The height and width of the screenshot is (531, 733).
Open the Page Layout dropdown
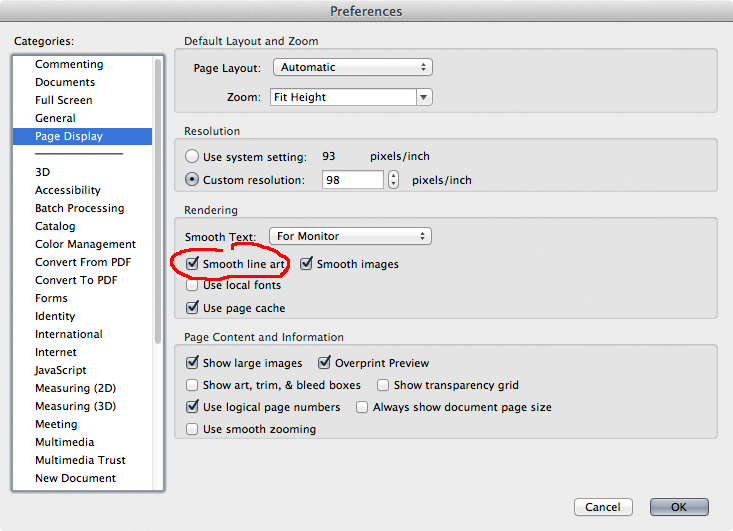[x=353, y=67]
